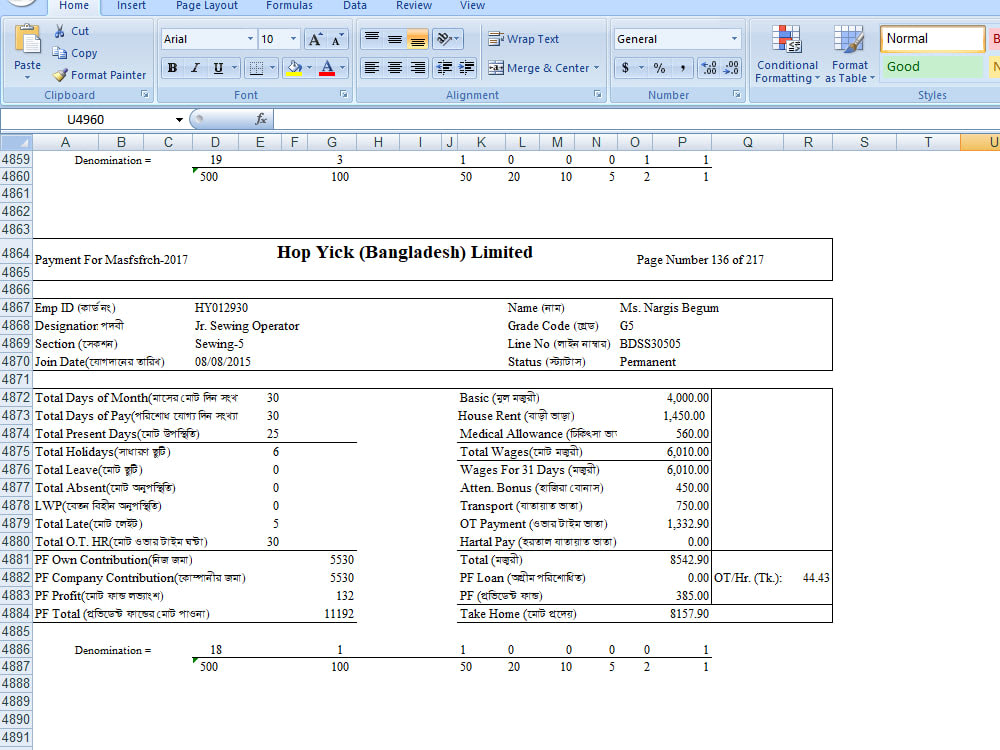Click Increase Indent icon
The width and height of the screenshot is (1000, 750).
[466, 68]
